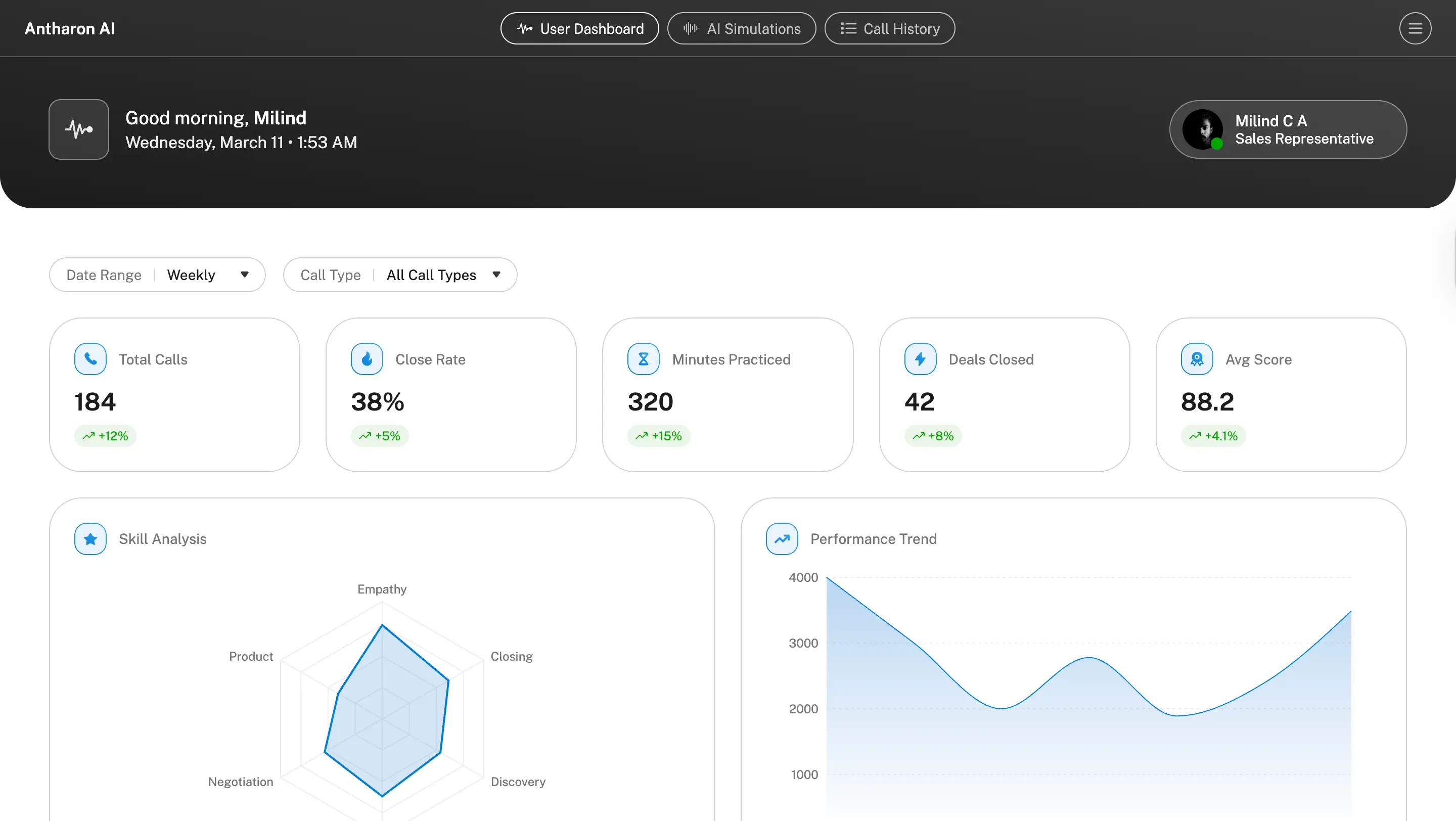The height and width of the screenshot is (821, 1456).
Task: Click the Close Rate flame icon
Action: pos(367,359)
